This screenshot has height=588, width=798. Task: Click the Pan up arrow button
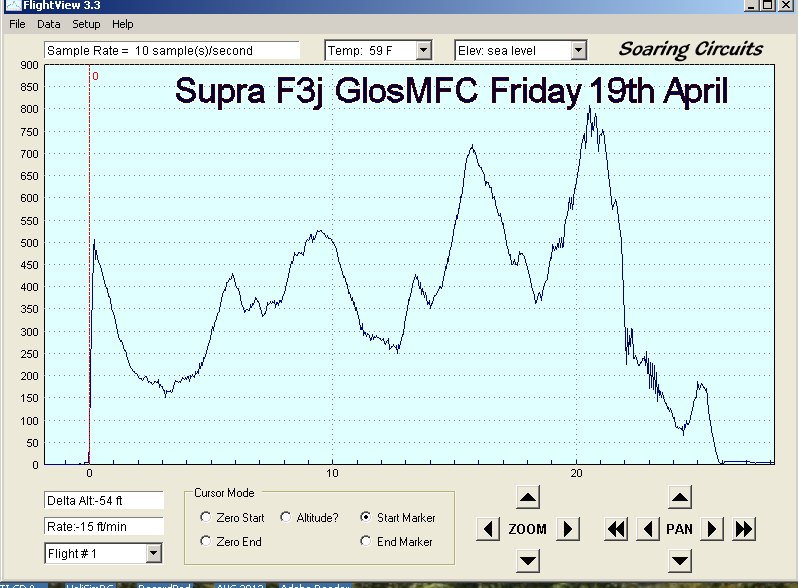pos(679,497)
